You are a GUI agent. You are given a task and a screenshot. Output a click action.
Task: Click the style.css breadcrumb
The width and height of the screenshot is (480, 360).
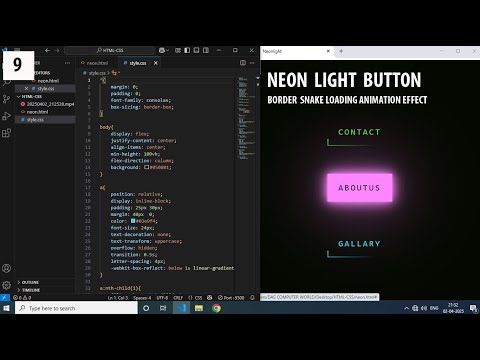(x=97, y=73)
